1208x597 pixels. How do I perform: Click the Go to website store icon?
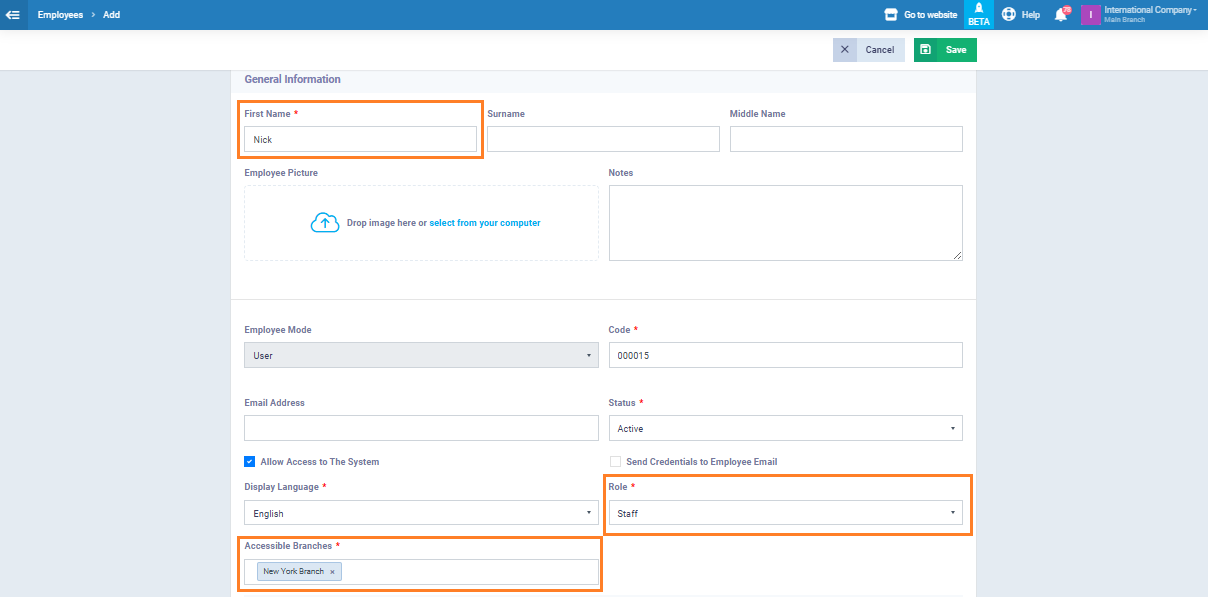pyautogui.click(x=891, y=15)
